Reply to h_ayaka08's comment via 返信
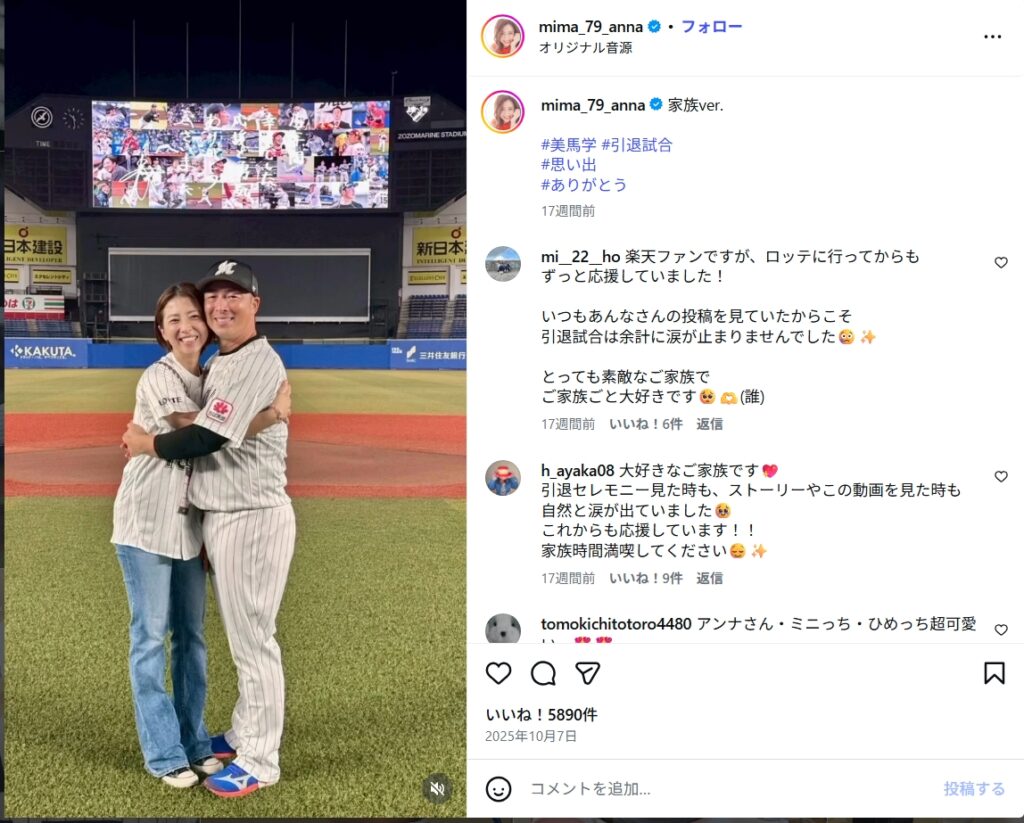 pos(709,578)
